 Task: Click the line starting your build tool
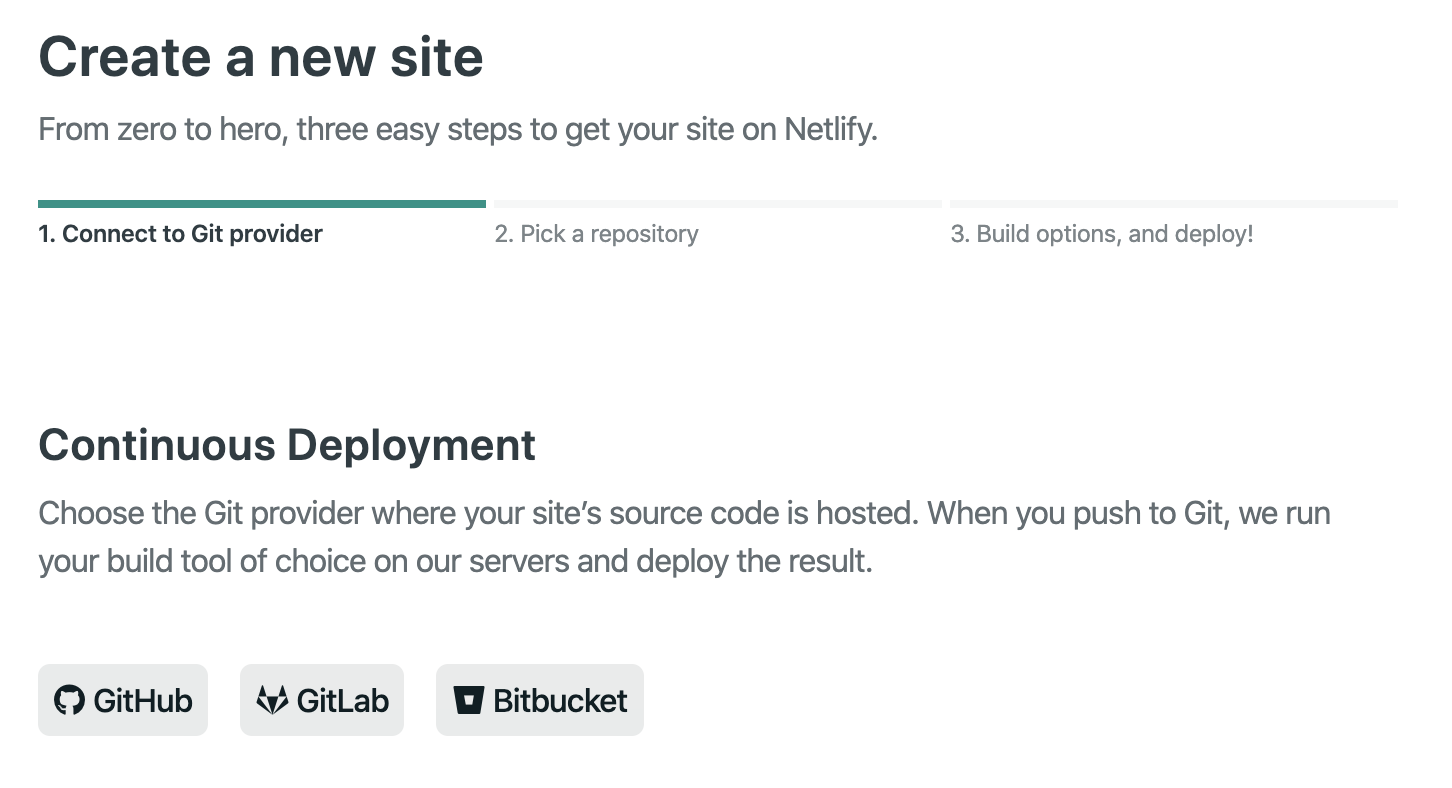pos(455,561)
